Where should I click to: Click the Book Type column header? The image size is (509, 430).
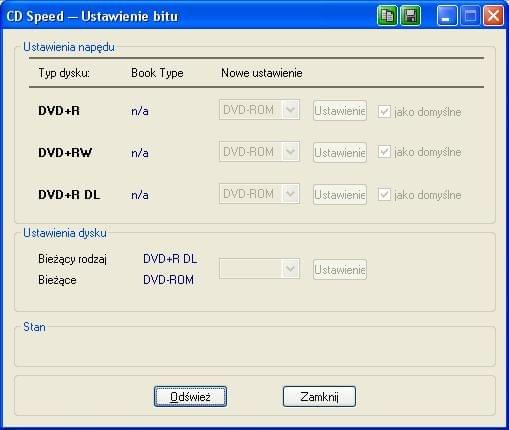(157, 73)
